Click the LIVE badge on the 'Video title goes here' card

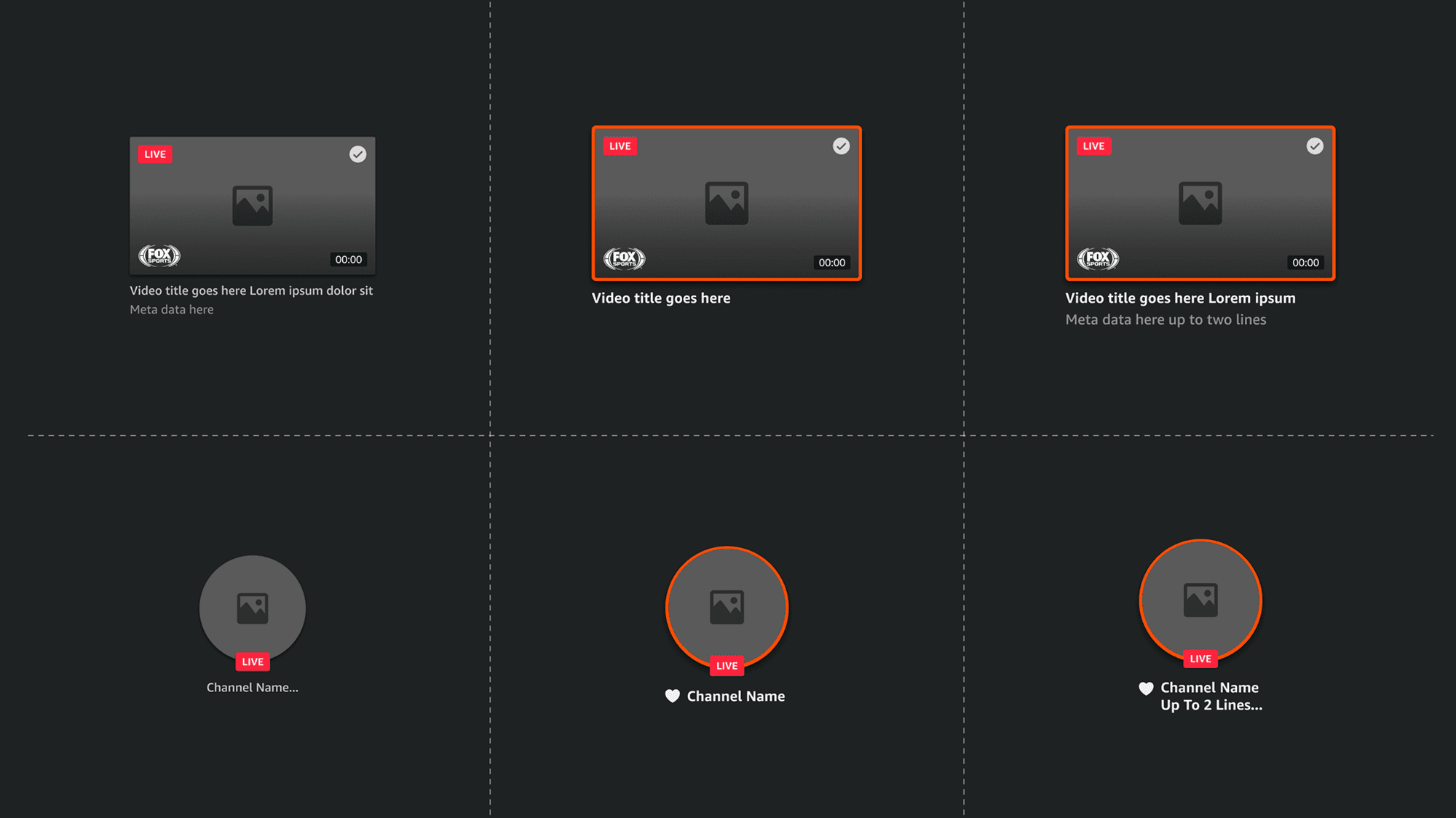(620, 146)
